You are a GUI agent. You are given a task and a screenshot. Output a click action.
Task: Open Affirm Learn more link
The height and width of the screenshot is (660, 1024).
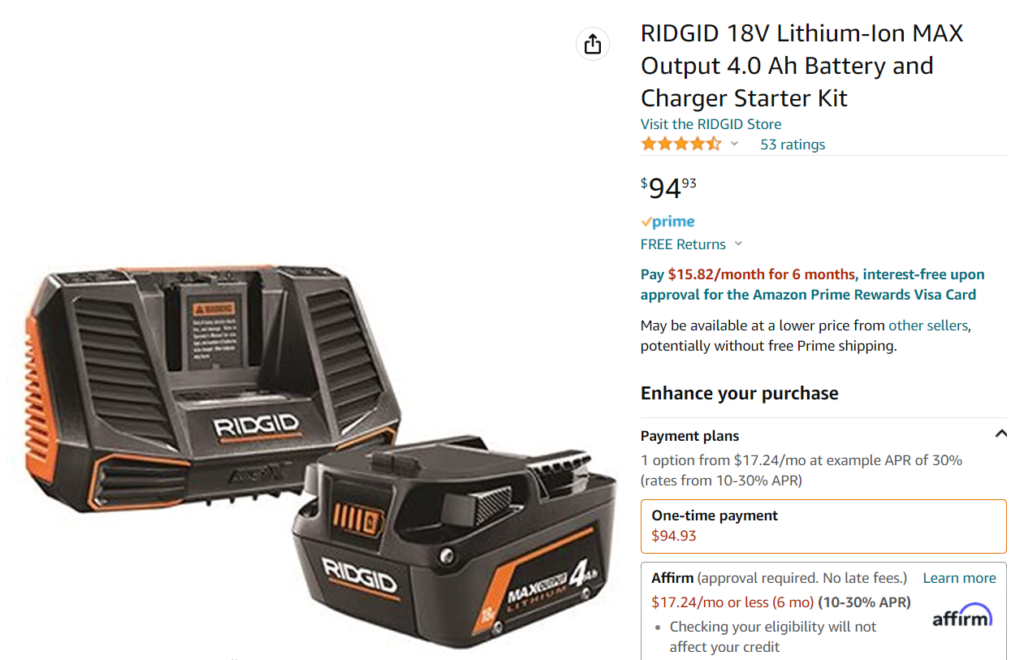(x=959, y=578)
